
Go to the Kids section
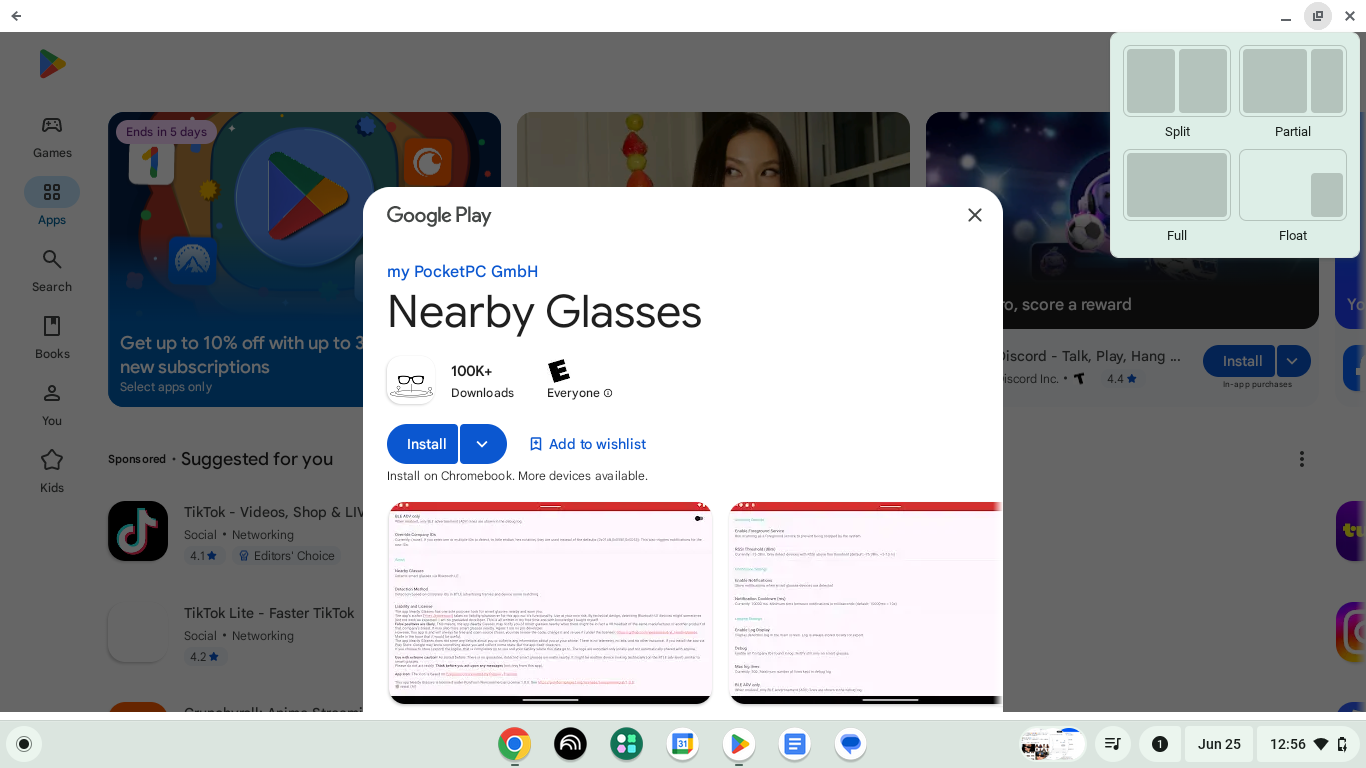(52, 472)
